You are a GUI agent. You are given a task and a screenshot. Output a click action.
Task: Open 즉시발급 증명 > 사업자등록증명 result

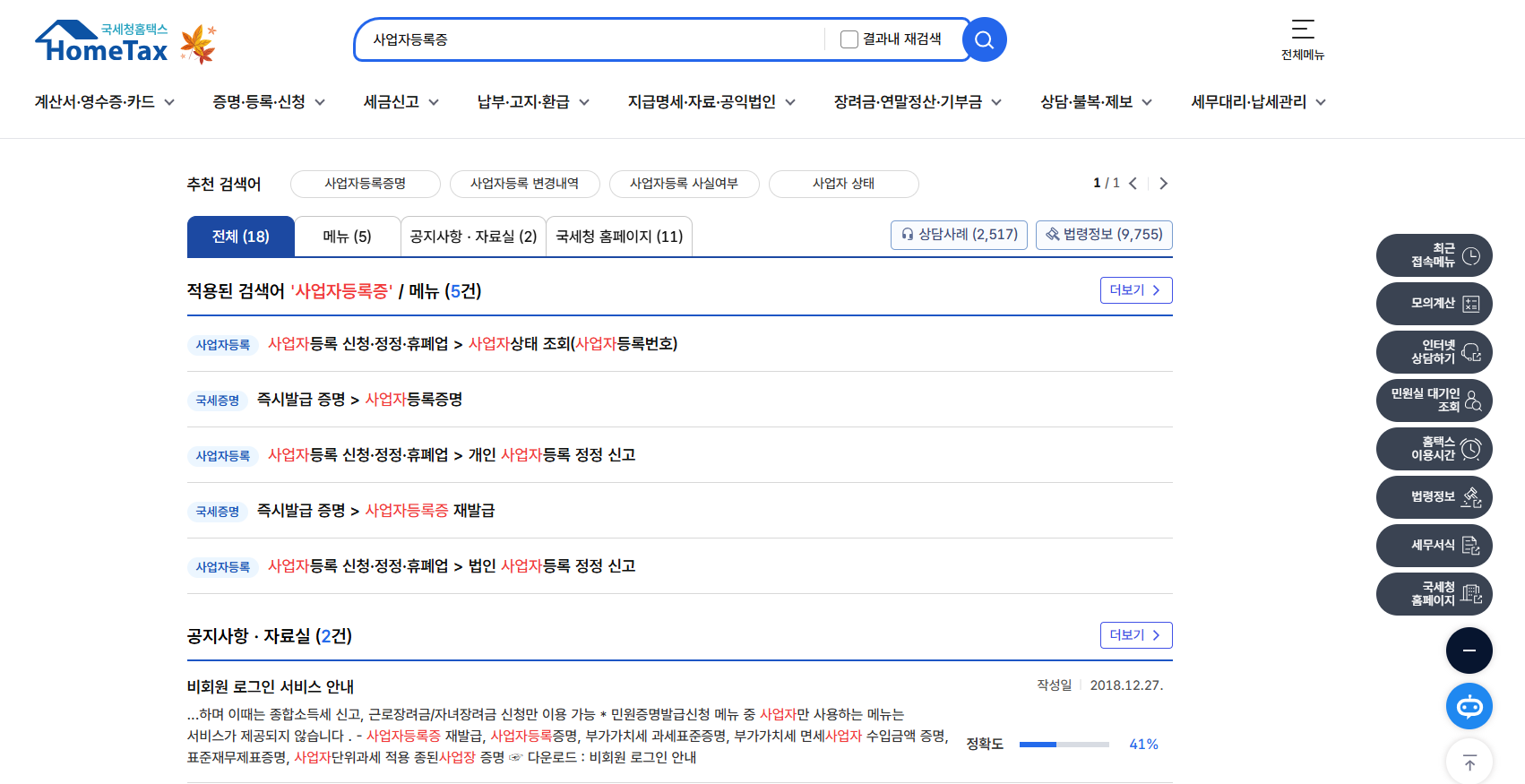point(359,400)
